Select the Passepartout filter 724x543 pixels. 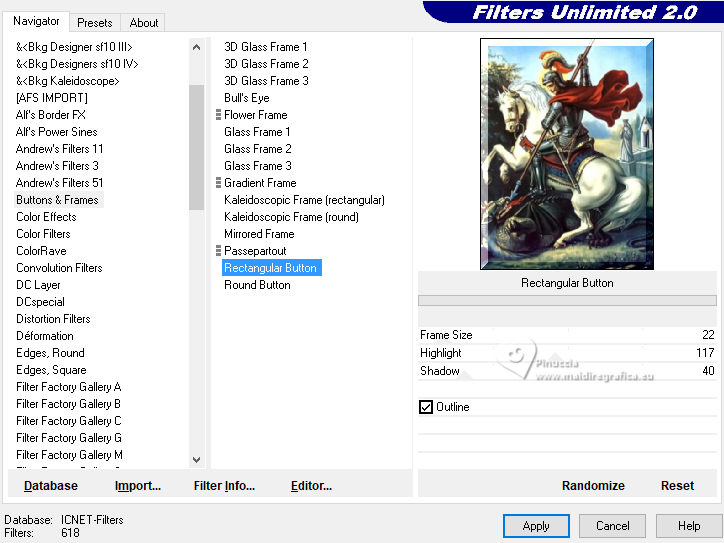(255, 251)
